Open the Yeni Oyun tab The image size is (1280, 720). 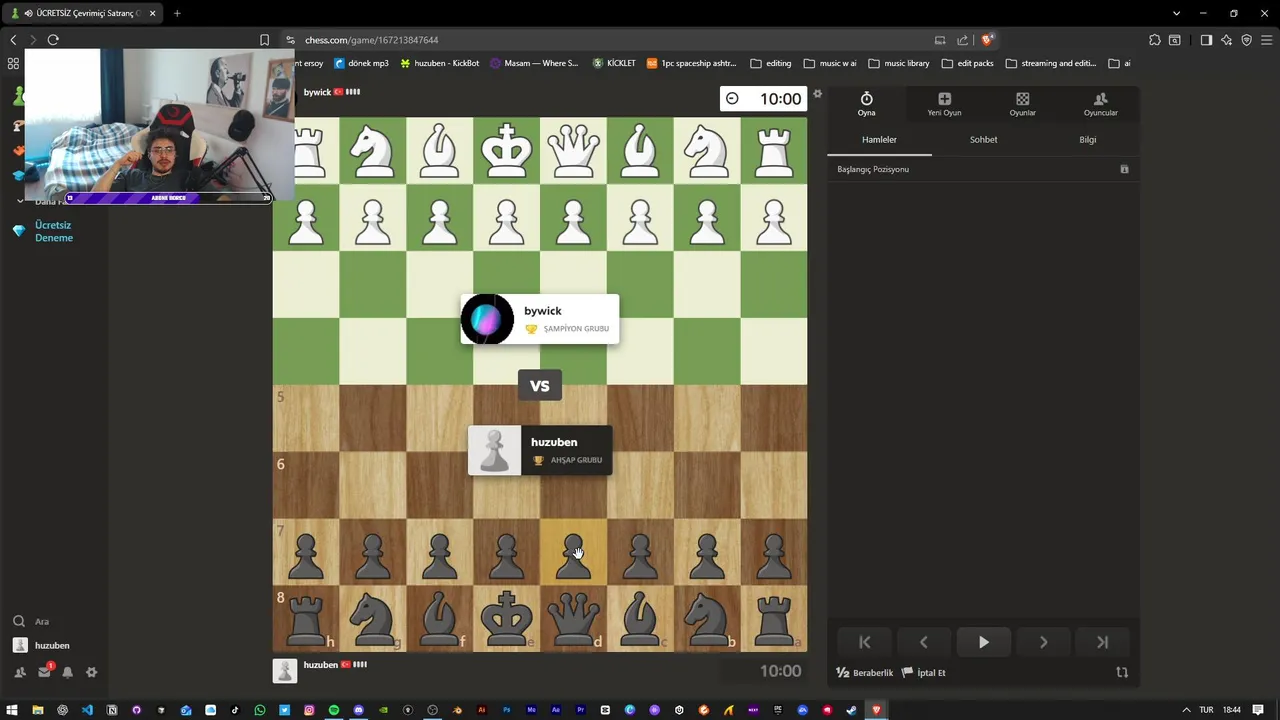click(944, 103)
